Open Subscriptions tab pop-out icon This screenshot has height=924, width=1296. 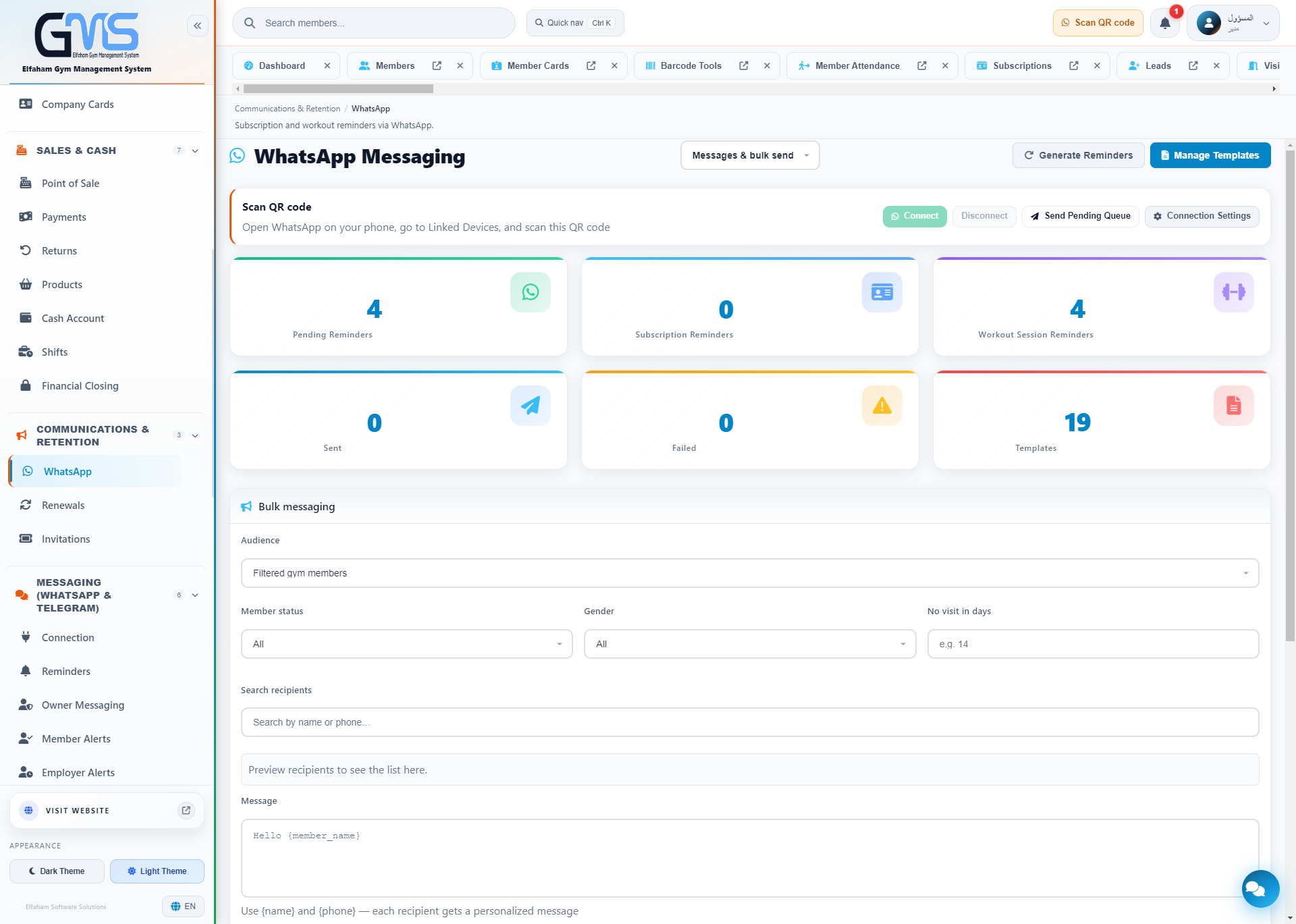click(1073, 65)
